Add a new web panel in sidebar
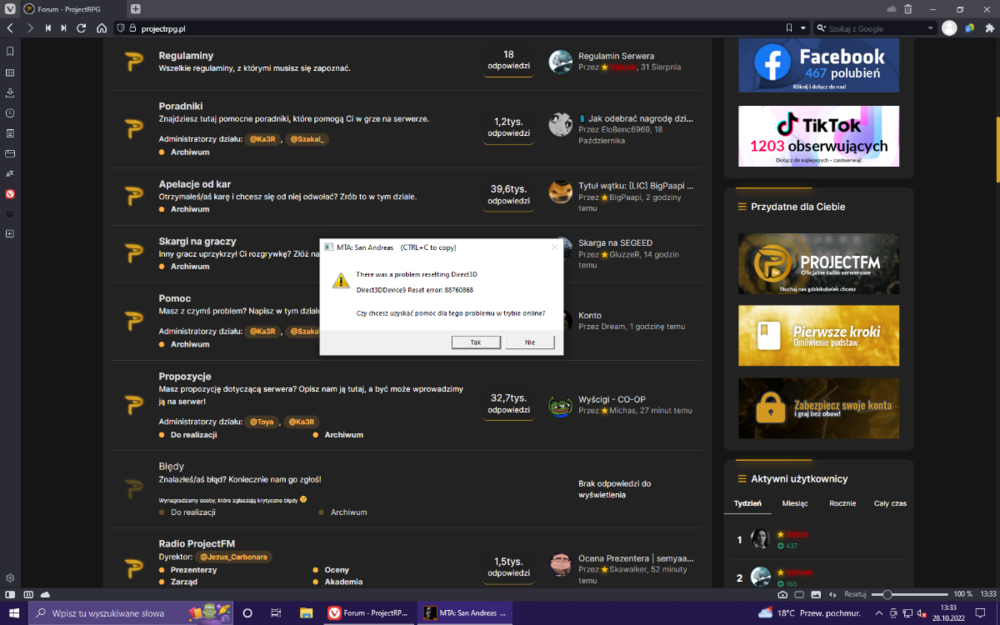 point(10,234)
